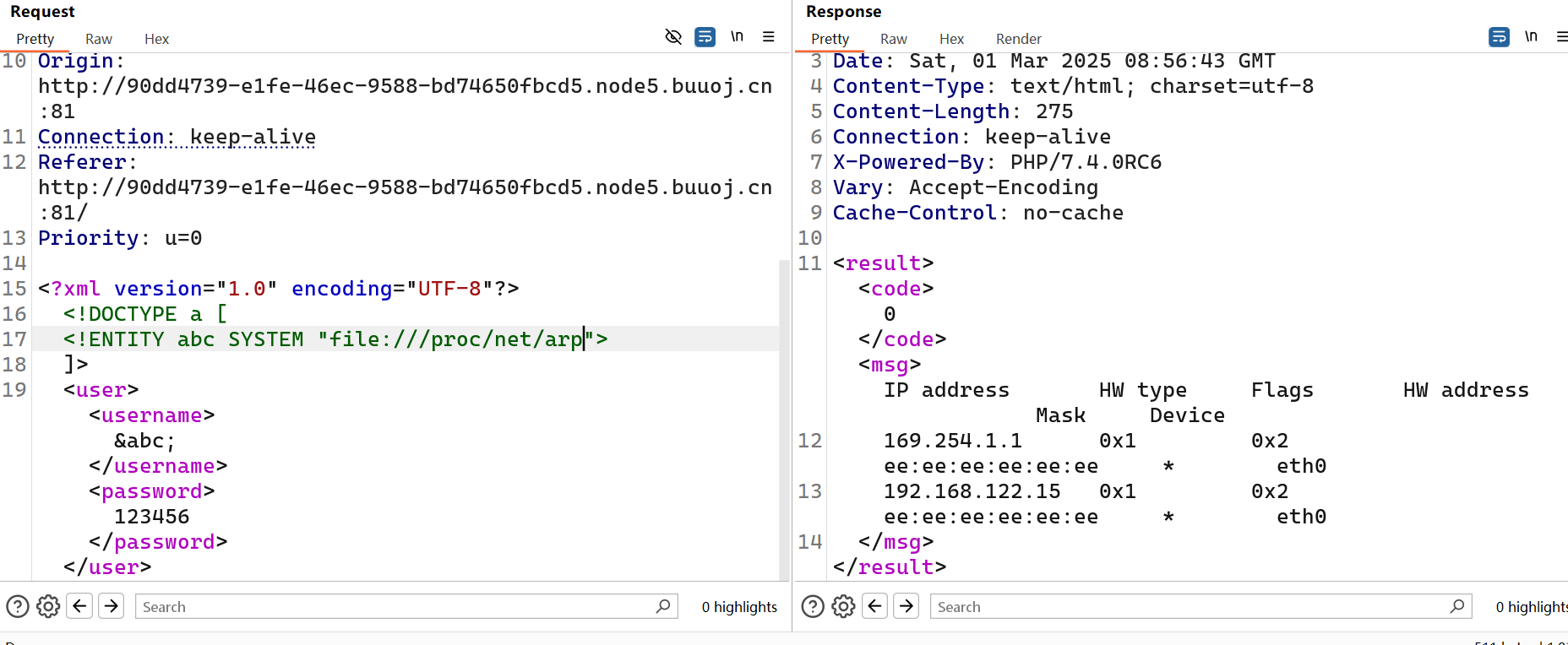1568x645 pixels.
Task: Click the DOCTYPE a declaration line
Action: pos(145,314)
